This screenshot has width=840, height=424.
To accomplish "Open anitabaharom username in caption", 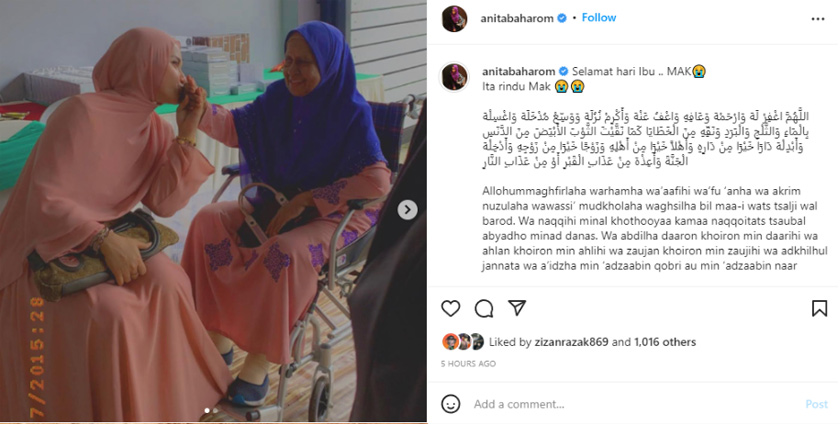I will 519,71.
